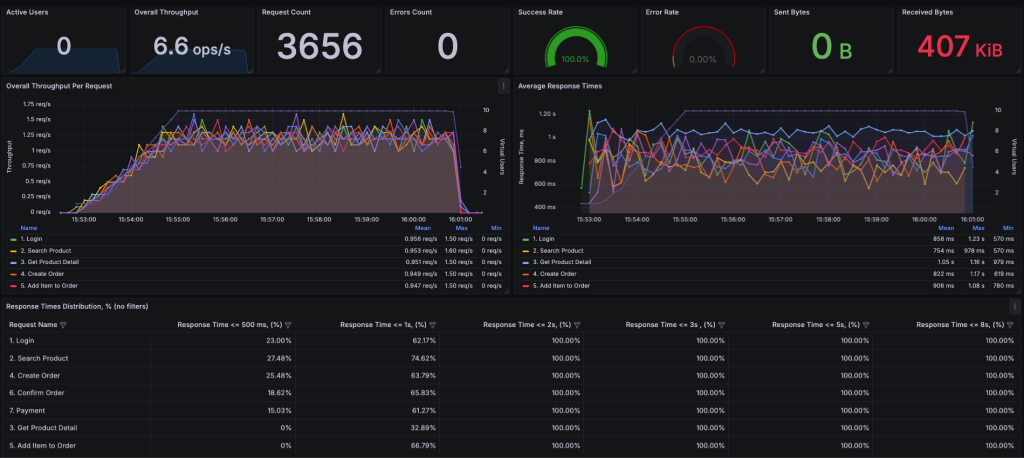Click the Success Rate gauge panel
The image size is (1024, 458).
tap(573, 45)
